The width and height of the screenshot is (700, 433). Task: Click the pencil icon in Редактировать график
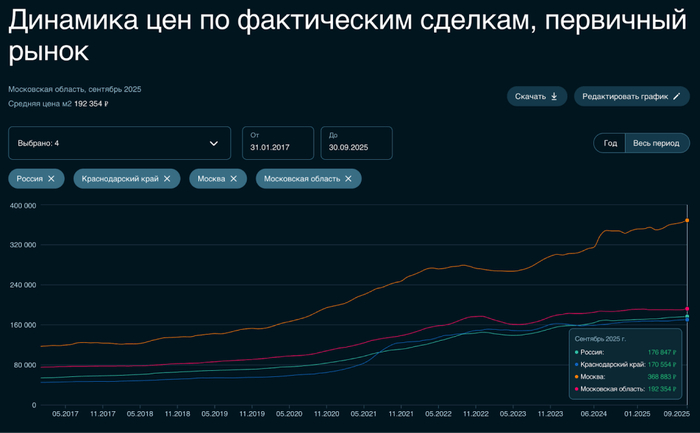[x=677, y=97]
